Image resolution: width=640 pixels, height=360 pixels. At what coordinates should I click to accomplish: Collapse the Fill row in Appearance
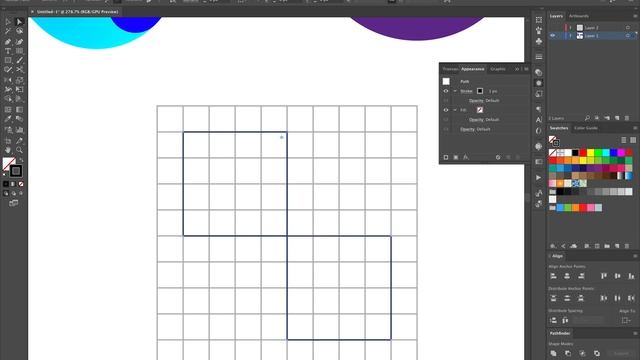(455, 110)
